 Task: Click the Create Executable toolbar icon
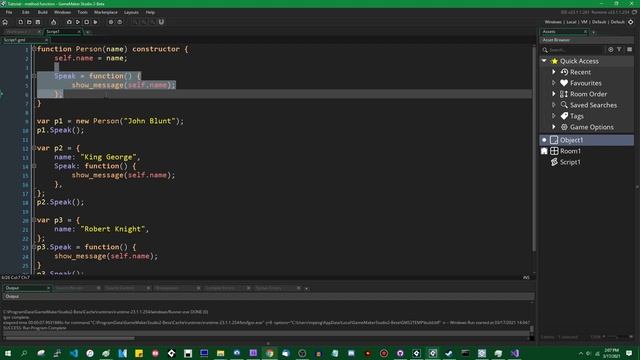pyautogui.click(x=53, y=22)
